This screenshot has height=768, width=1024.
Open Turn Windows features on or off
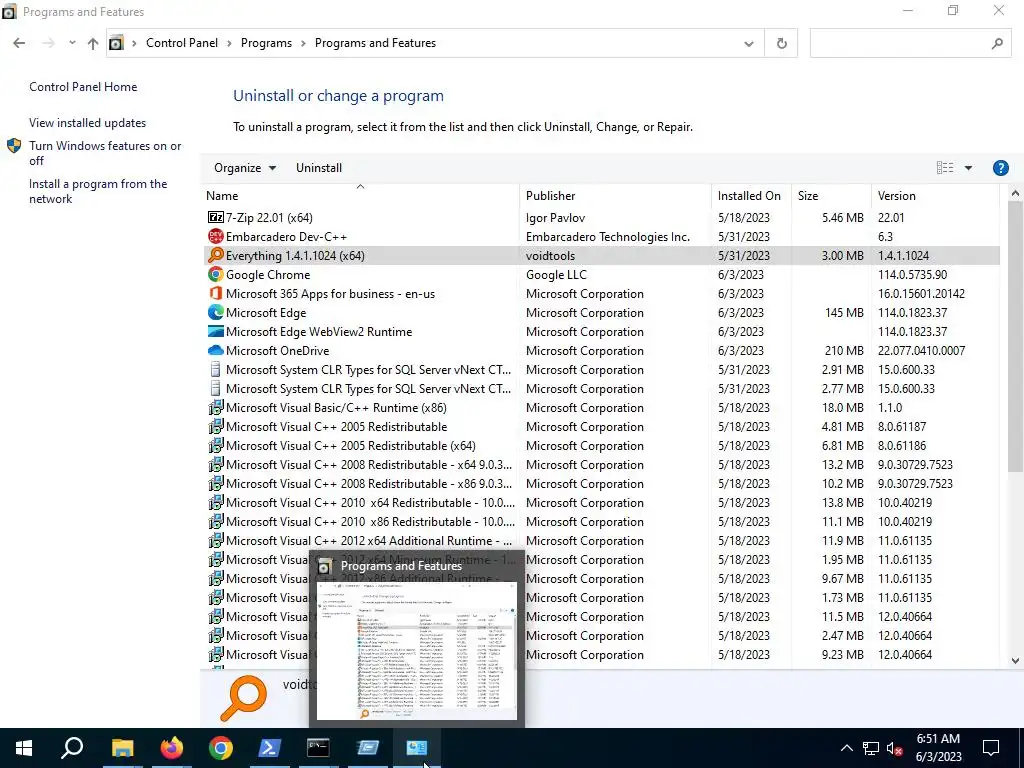point(105,153)
